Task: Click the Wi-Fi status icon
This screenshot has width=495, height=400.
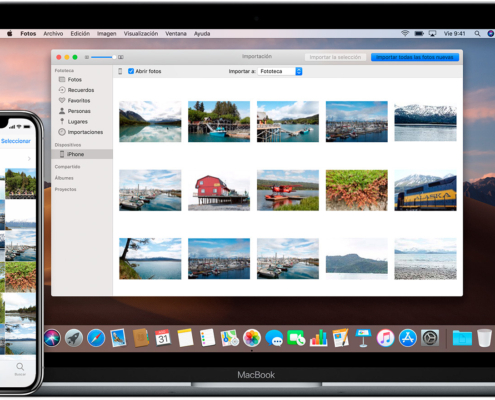Action: pyautogui.click(x=405, y=33)
